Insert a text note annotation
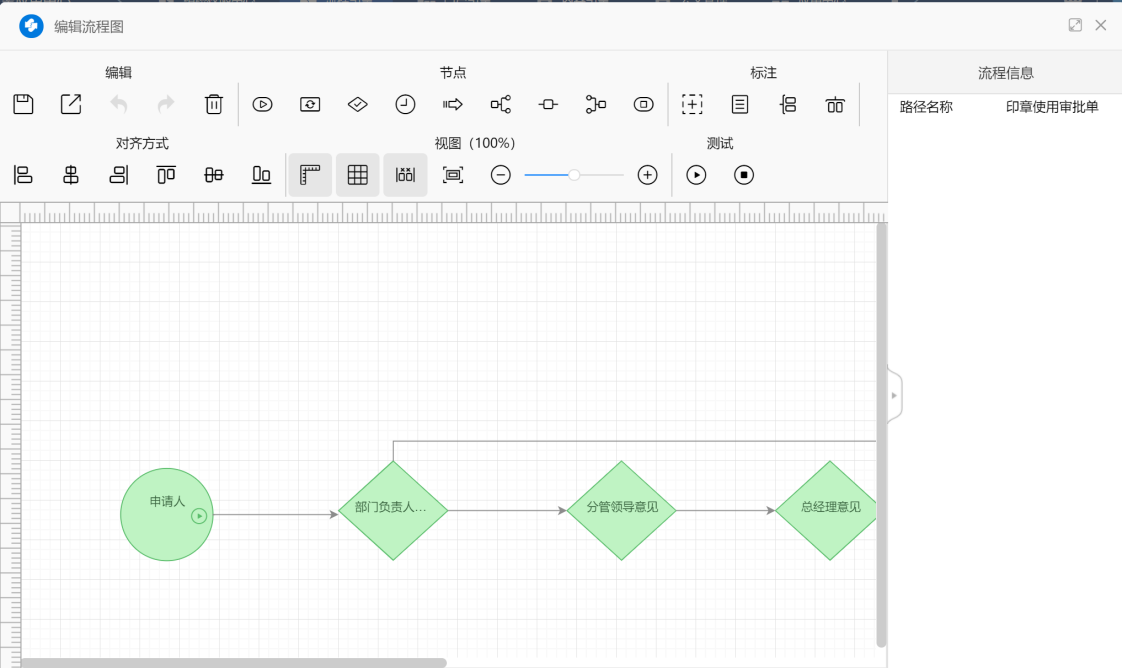Viewport: 1122px width, 668px height. (740, 104)
